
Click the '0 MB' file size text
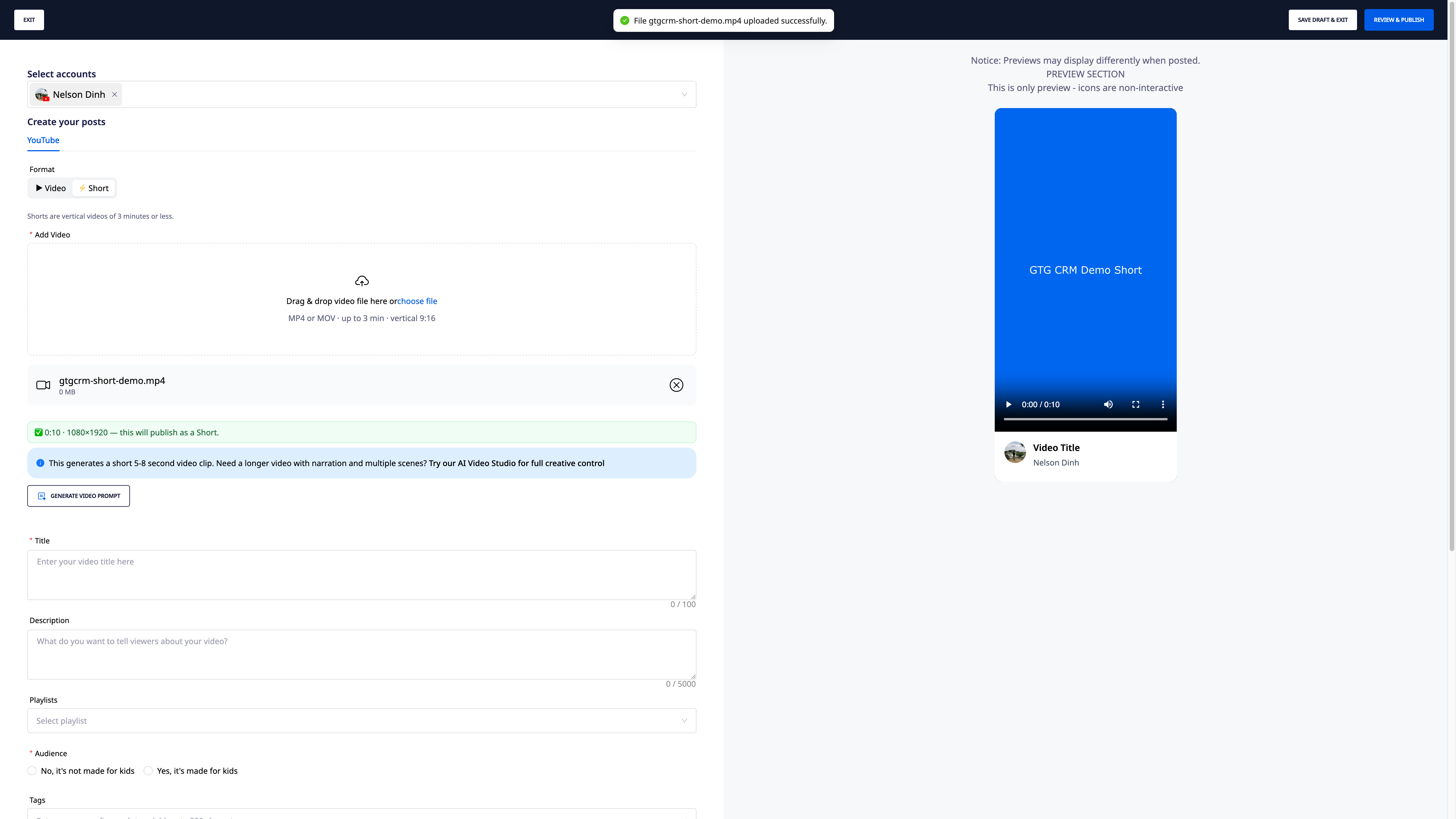pyautogui.click(x=67, y=392)
